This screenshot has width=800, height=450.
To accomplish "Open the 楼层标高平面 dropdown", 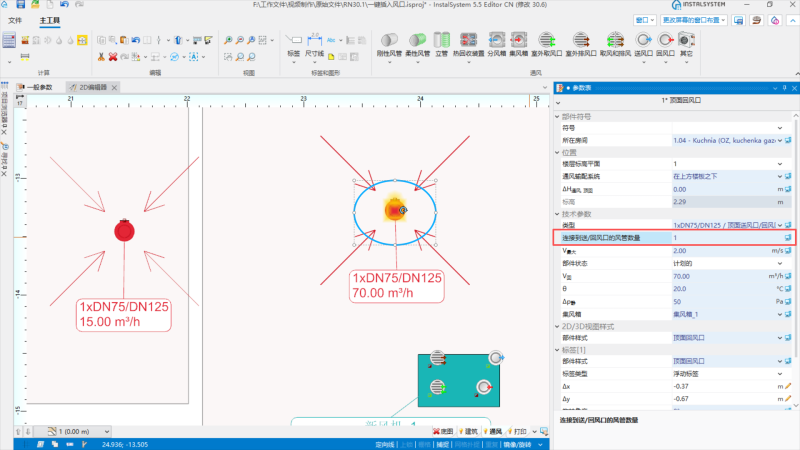I will click(780, 164).
